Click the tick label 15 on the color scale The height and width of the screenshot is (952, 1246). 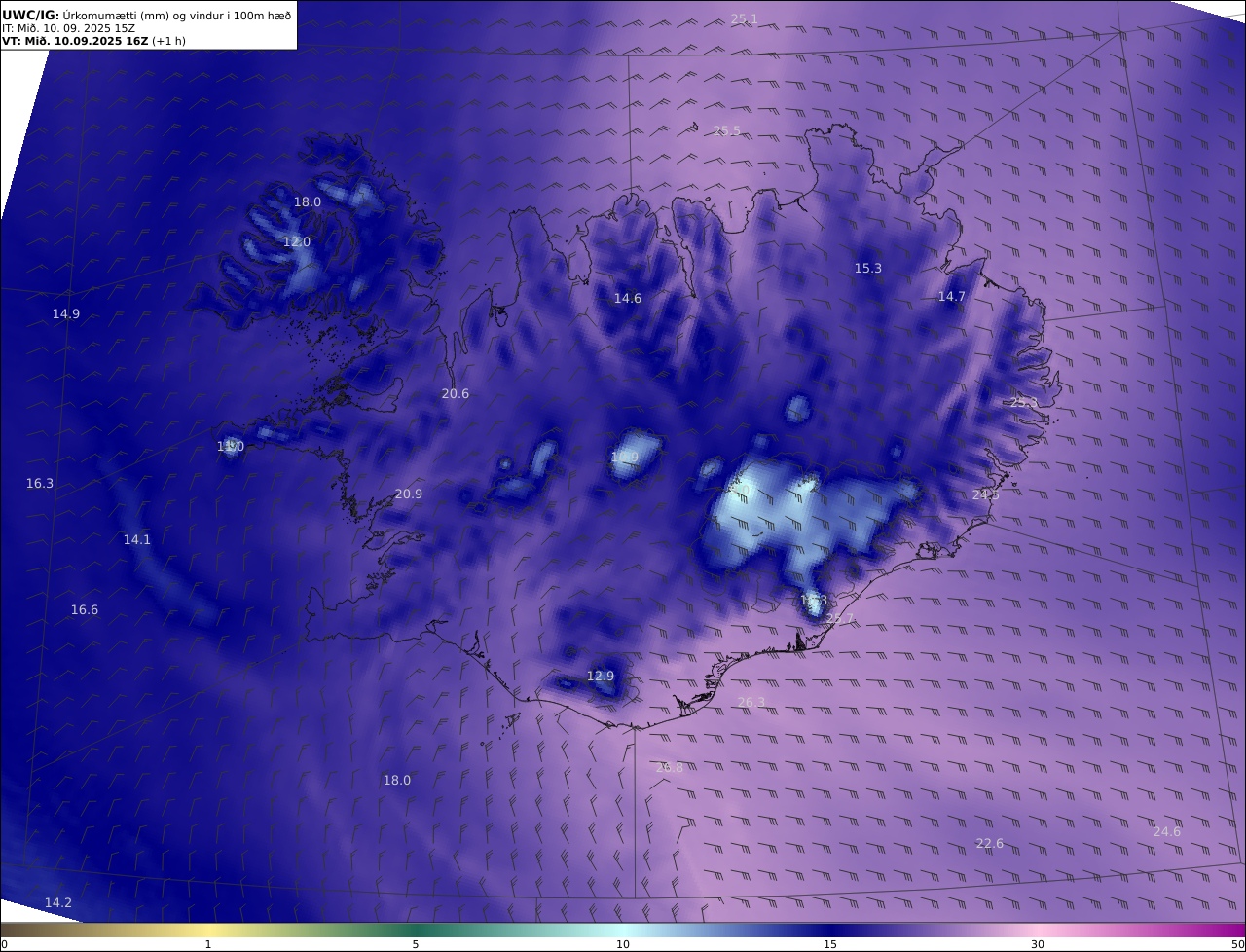pyautogui.click(x=830, y=944)
